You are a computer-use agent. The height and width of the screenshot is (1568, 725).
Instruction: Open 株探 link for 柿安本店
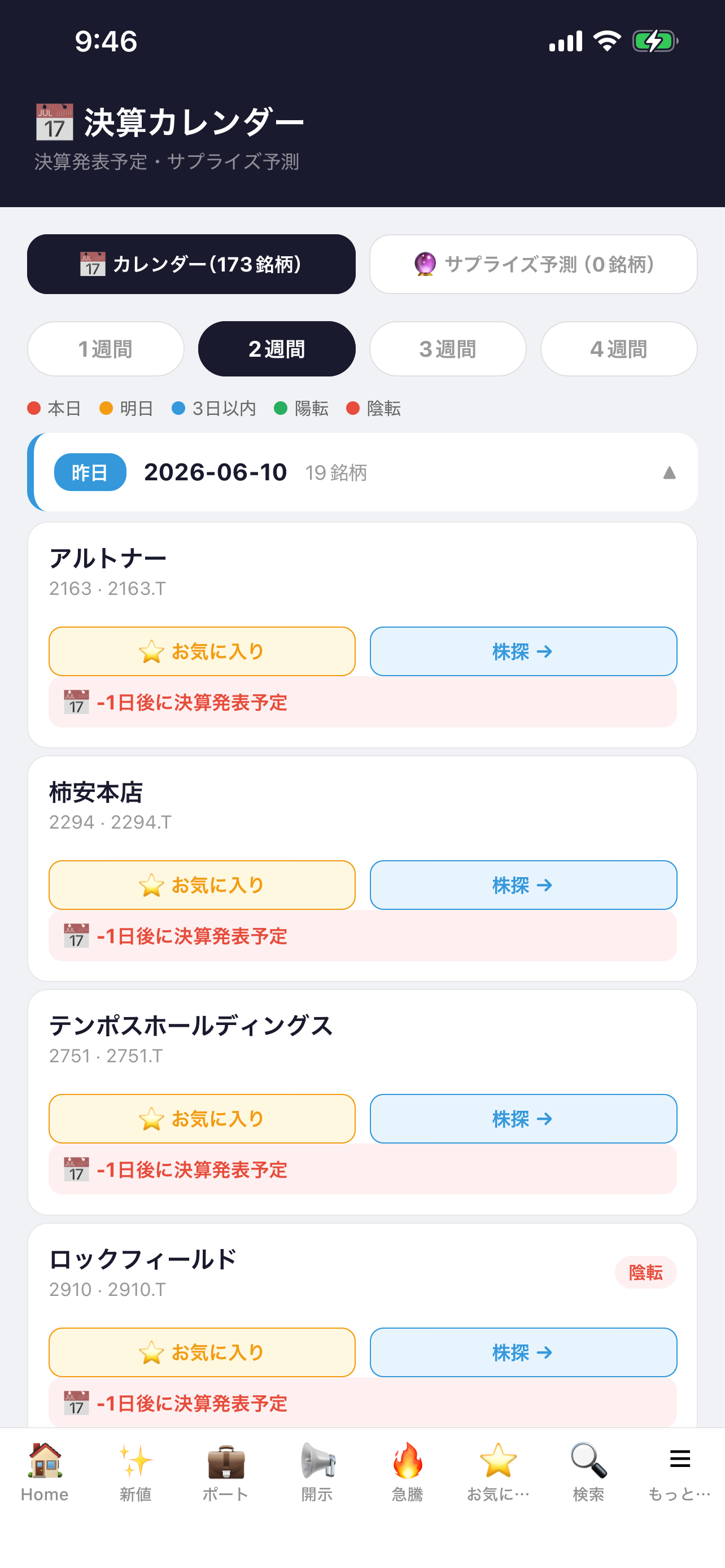pyautogui.click(x=523, y=885)
